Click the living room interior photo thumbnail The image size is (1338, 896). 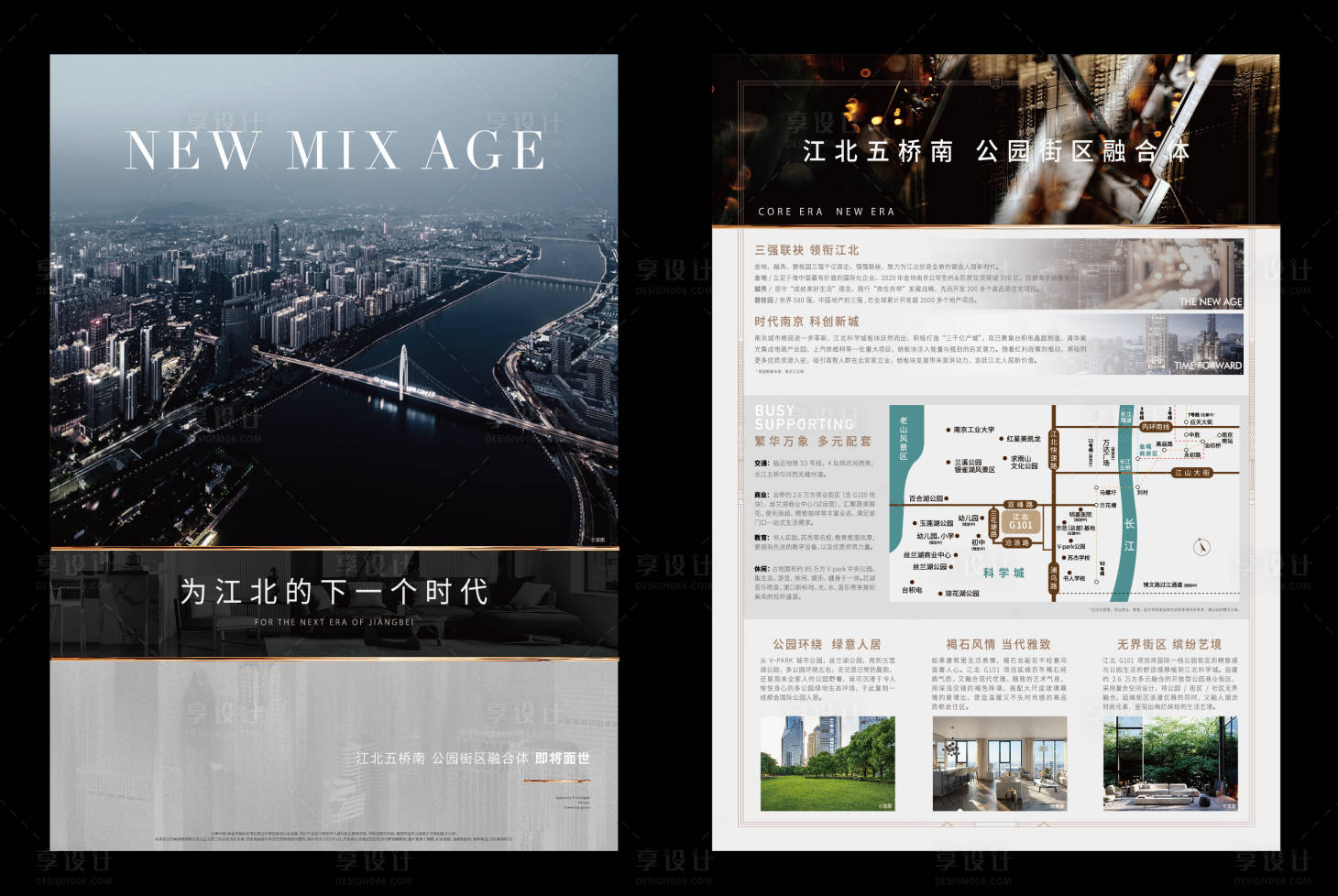click(x=1000, y=764)
